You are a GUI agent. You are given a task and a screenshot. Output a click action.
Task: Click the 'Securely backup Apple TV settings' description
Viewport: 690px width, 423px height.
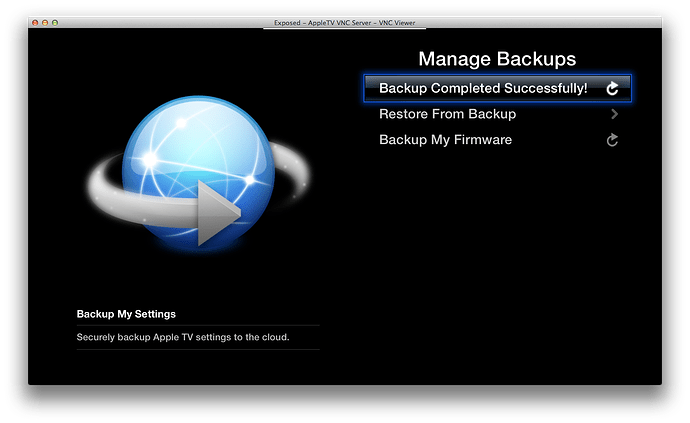pyautogui.click(x=183, y=337)
